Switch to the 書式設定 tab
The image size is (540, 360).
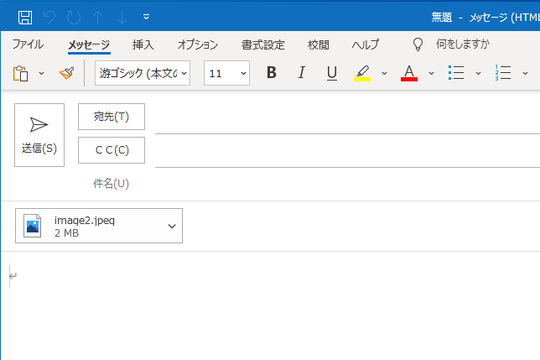click(263, 45)
